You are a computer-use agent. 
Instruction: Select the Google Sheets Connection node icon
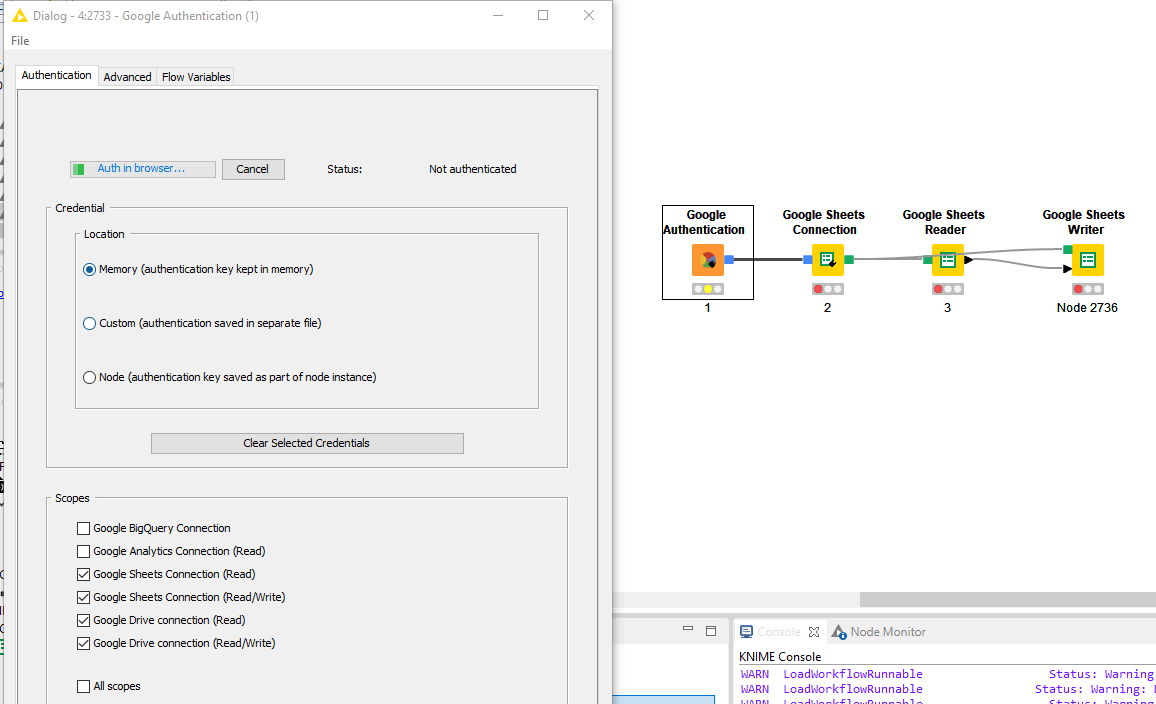[x=828, y=259]
